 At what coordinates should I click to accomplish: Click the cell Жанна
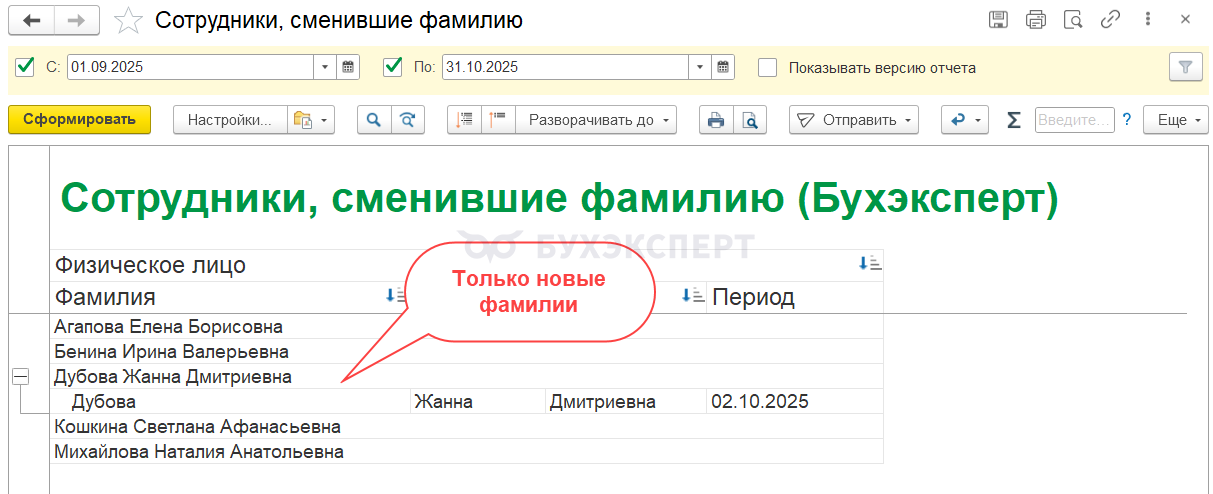pyautogui.click(x=478, y=402)
